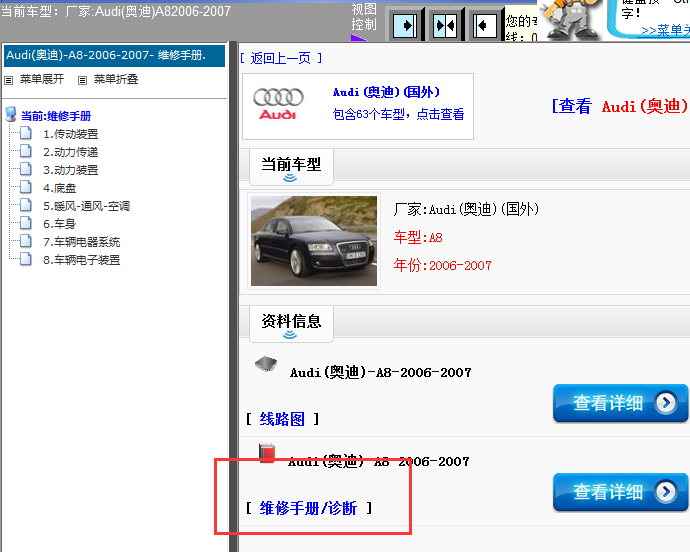
Task: Click the 菜单展开 square icon
Action: coord(8,80)
